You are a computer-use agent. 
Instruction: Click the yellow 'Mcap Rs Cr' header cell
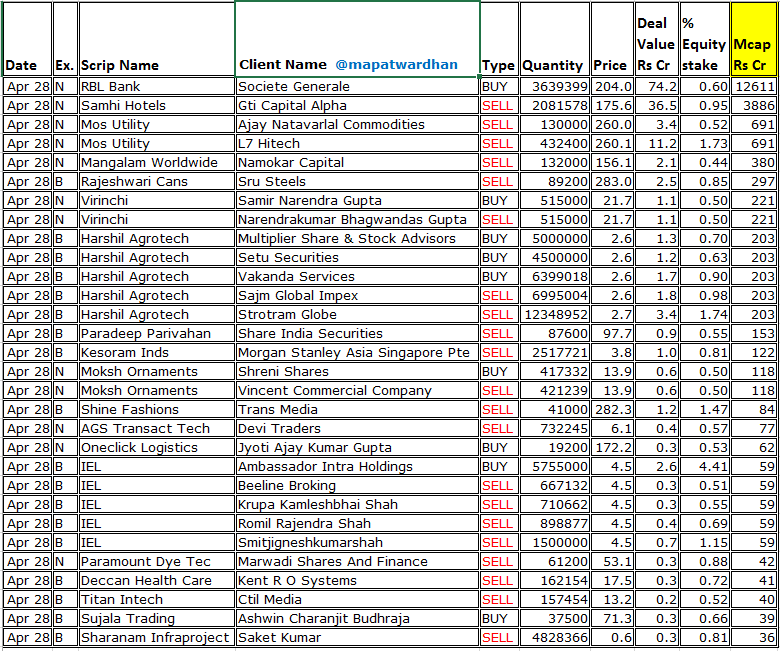[753, 39]
